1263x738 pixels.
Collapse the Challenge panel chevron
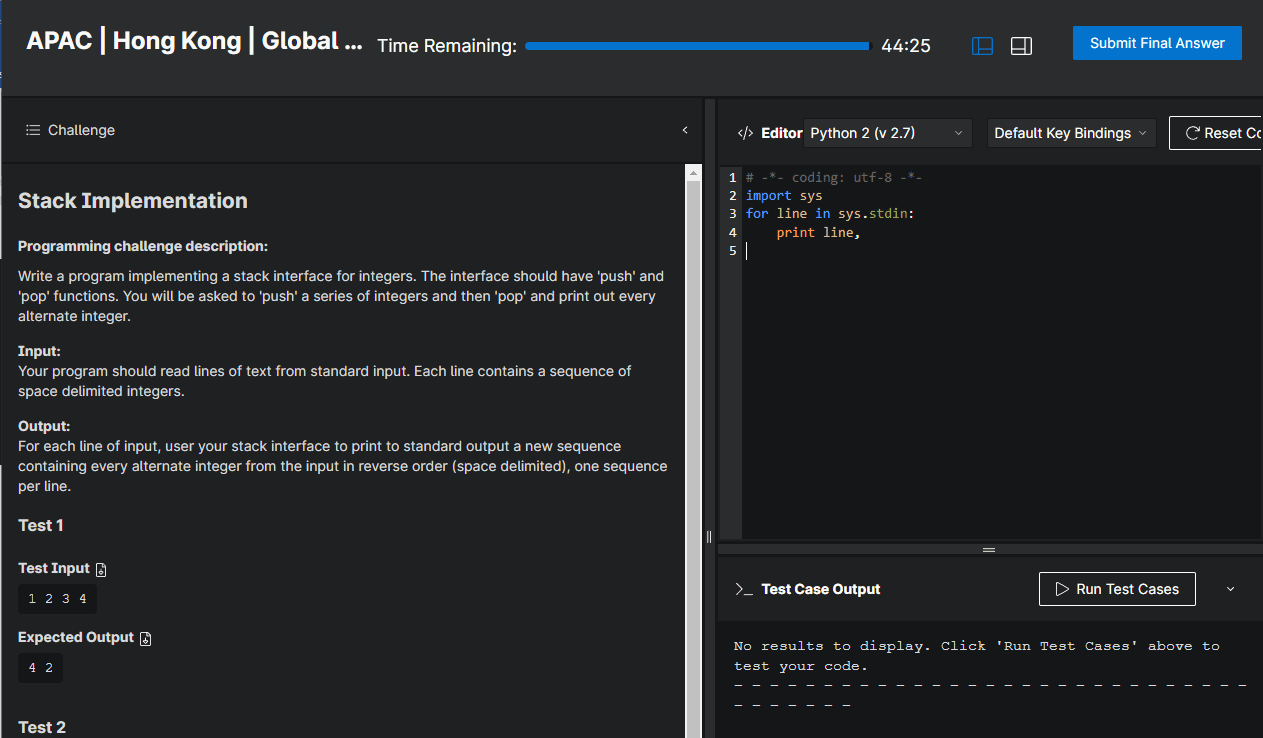tap(685, 130)
